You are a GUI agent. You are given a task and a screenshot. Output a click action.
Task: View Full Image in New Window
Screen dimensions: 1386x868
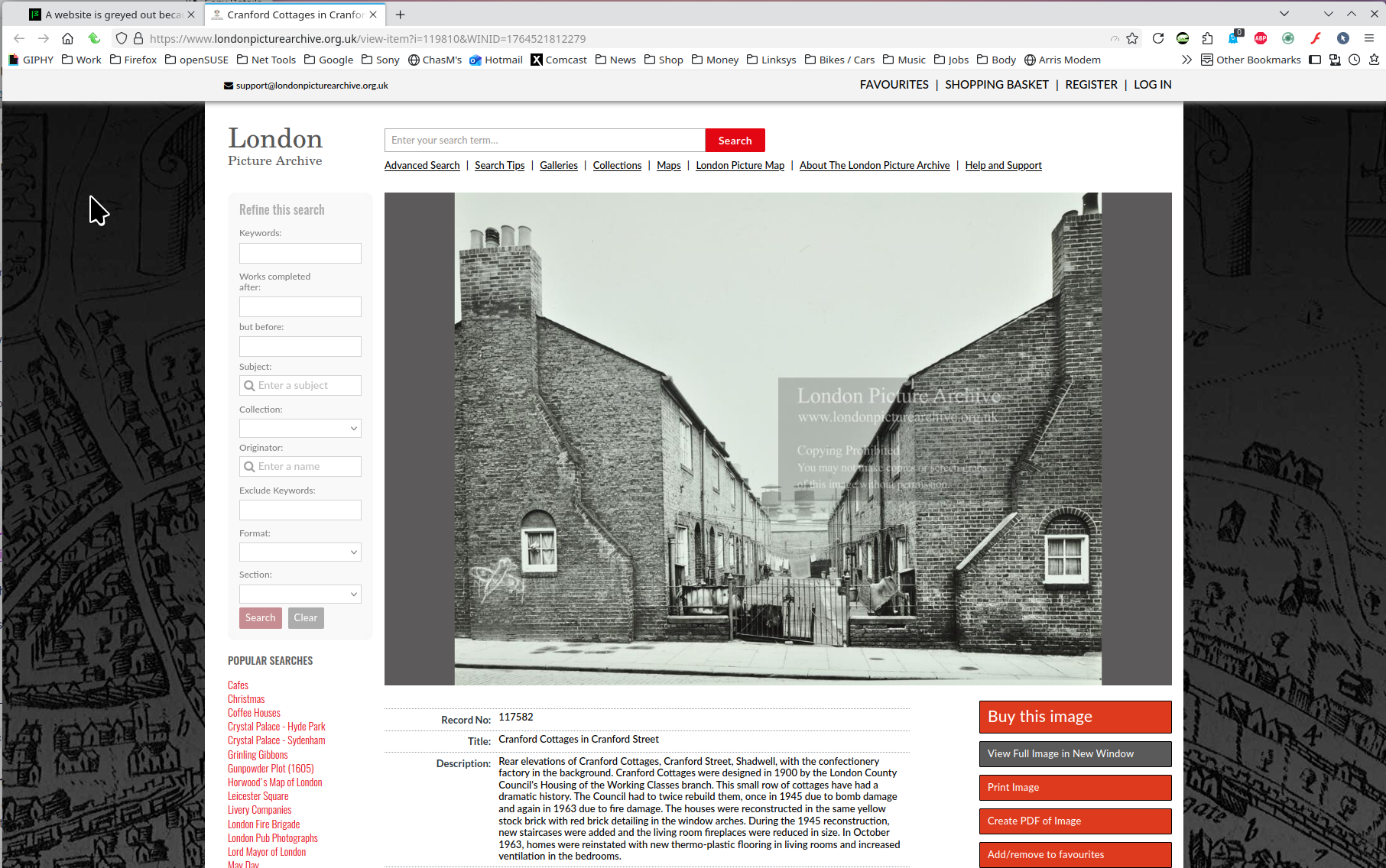[1075, 754]
